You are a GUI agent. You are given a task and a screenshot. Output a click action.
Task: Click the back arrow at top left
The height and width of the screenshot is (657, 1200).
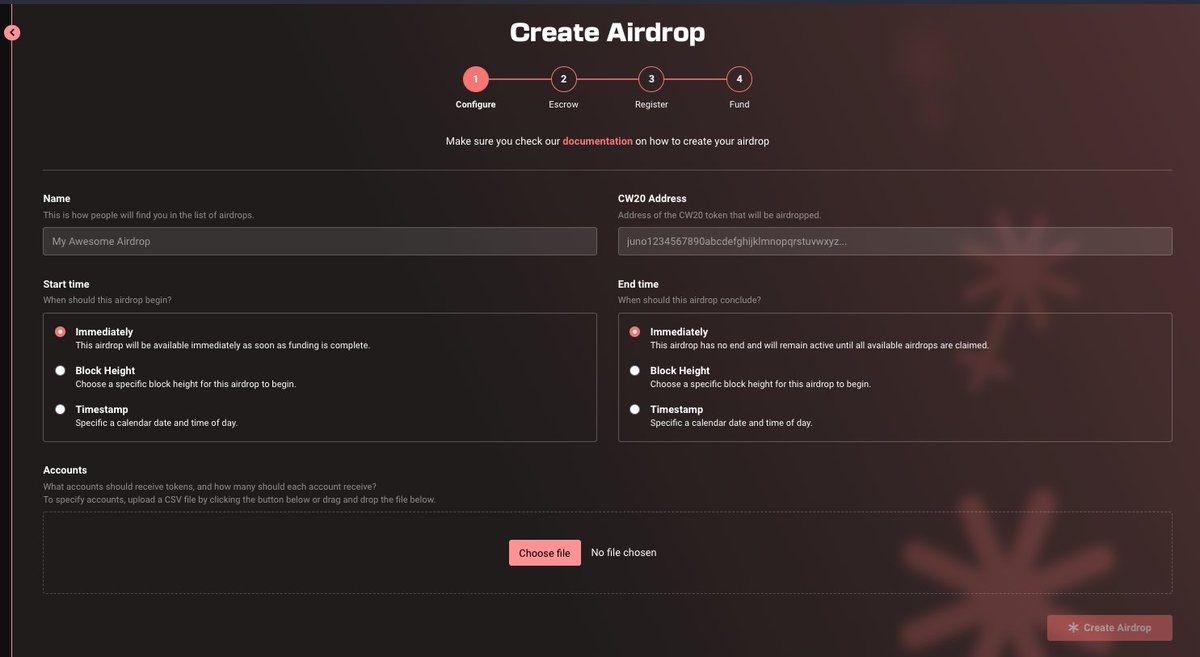click(x=12, y=31)
